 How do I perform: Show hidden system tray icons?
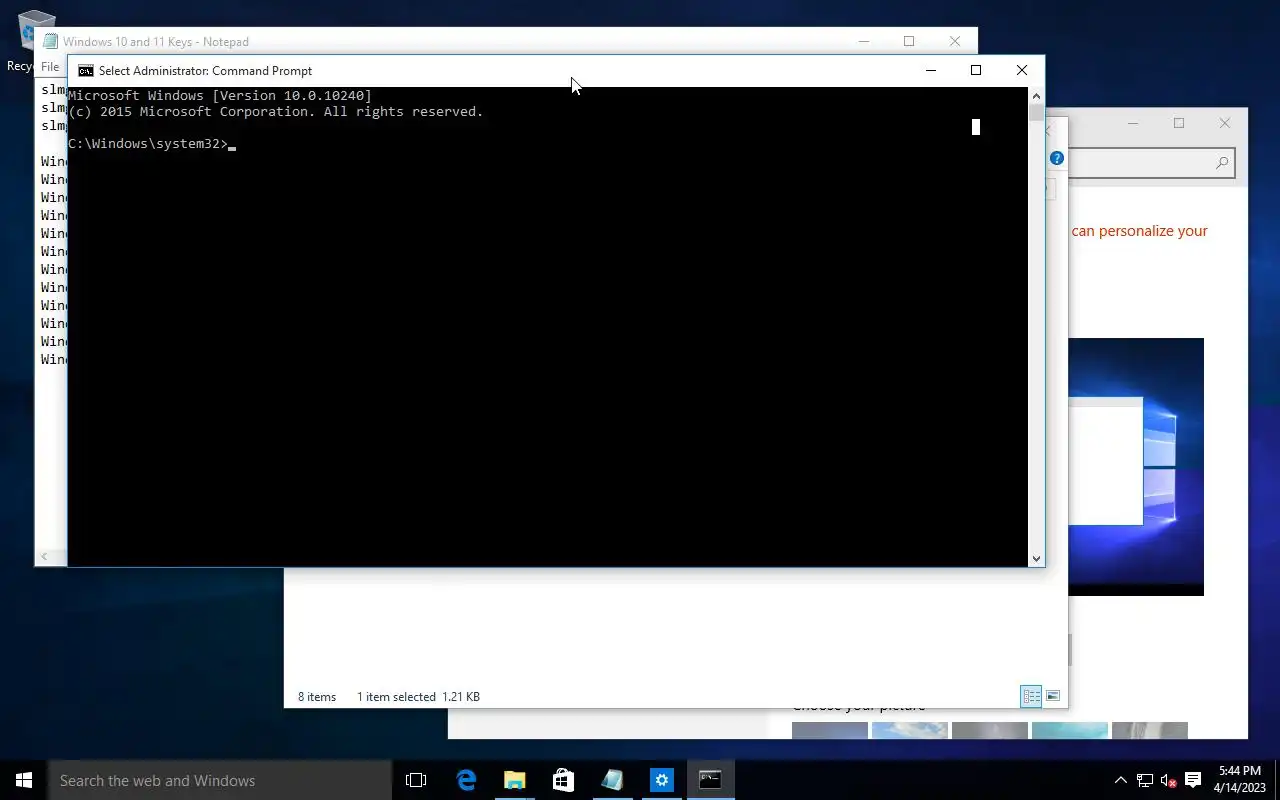pos(1120,780)
